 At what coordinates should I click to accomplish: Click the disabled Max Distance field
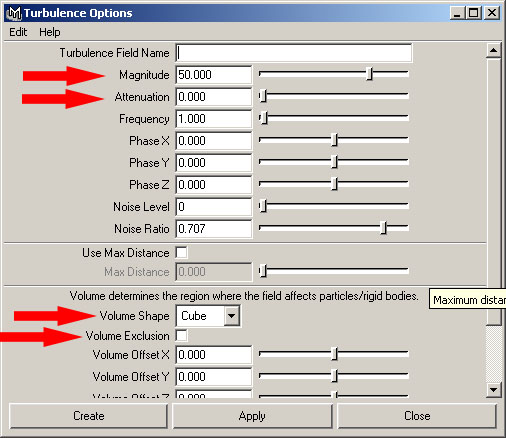click(x=214, y=272)
